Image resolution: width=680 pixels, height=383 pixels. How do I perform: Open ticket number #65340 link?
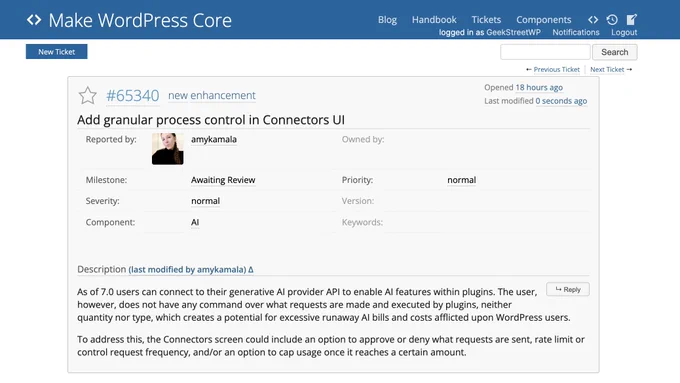coord(133,95)
